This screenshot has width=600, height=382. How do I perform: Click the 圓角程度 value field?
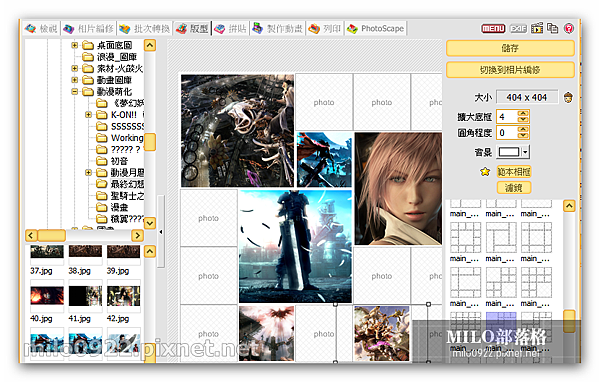pyautogui.click(x=507, y=133)
